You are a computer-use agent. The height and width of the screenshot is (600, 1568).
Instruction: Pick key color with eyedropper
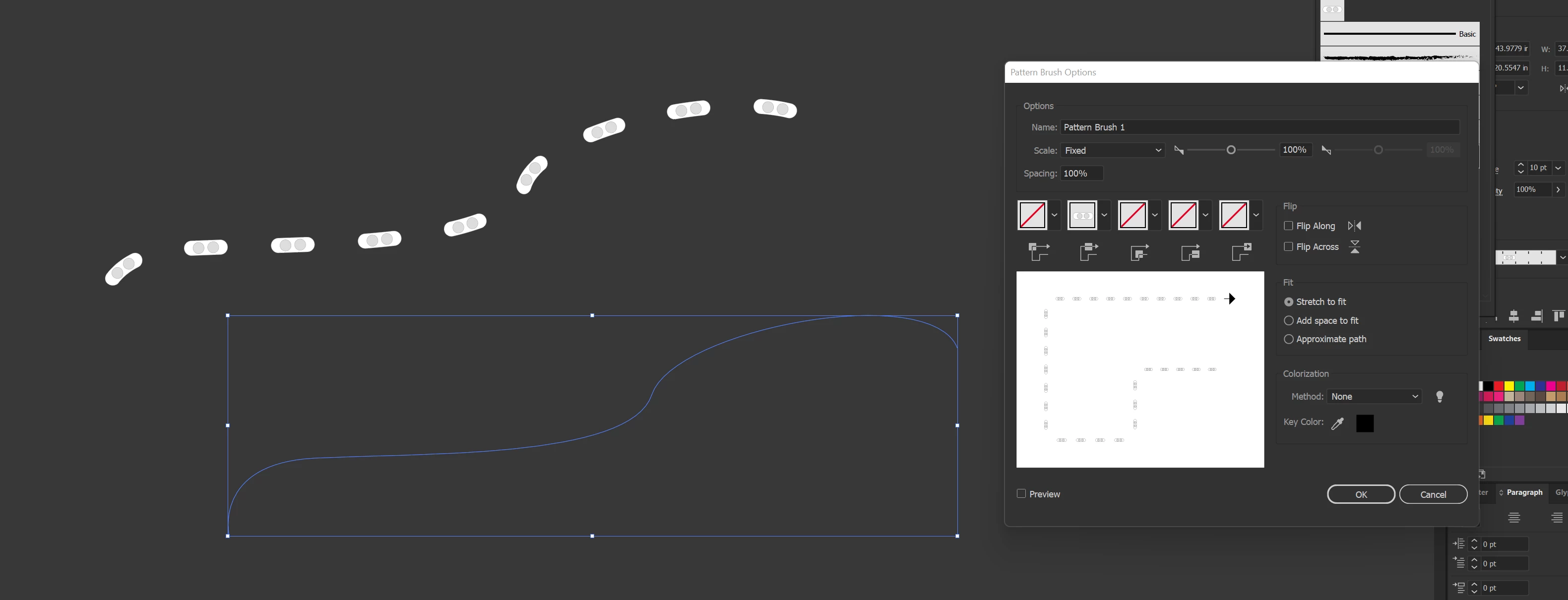(x=1337, y=423)
